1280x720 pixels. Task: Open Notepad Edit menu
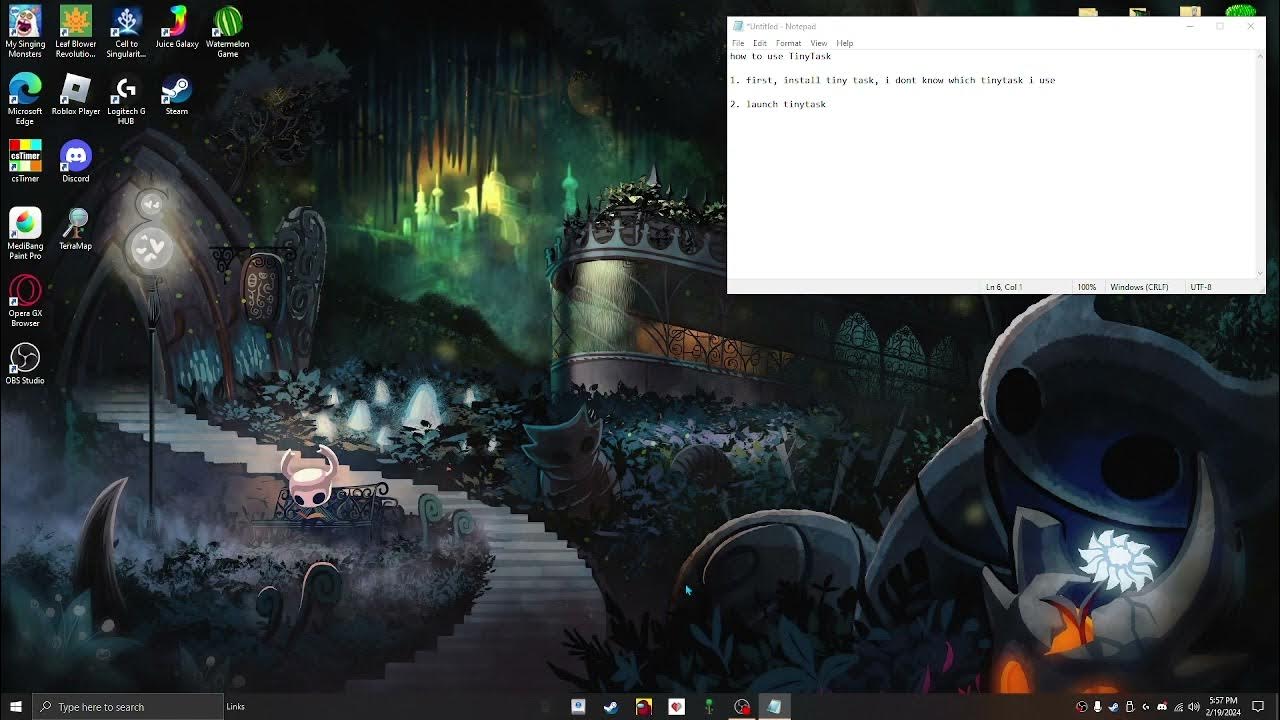(x=760, y=43)
